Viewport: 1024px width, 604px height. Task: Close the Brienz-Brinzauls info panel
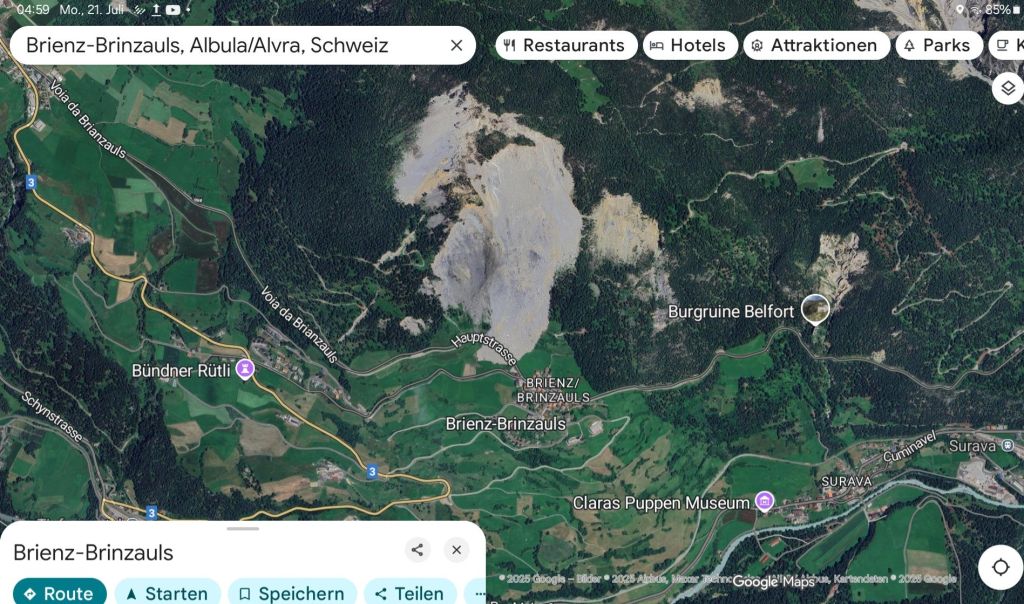pyautogui.click(x=456, y=550)
